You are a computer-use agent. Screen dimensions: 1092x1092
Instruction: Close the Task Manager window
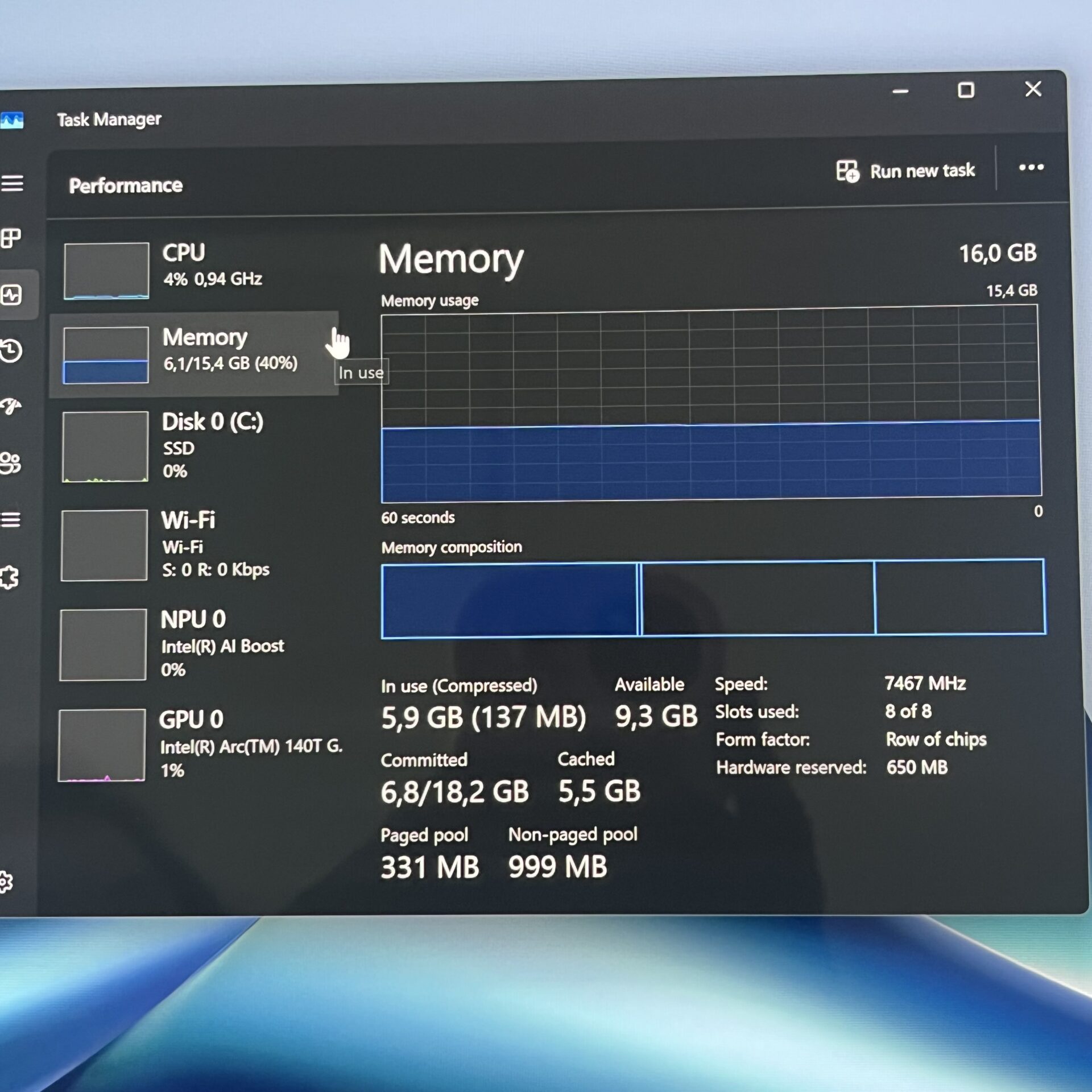[1033, 89]
